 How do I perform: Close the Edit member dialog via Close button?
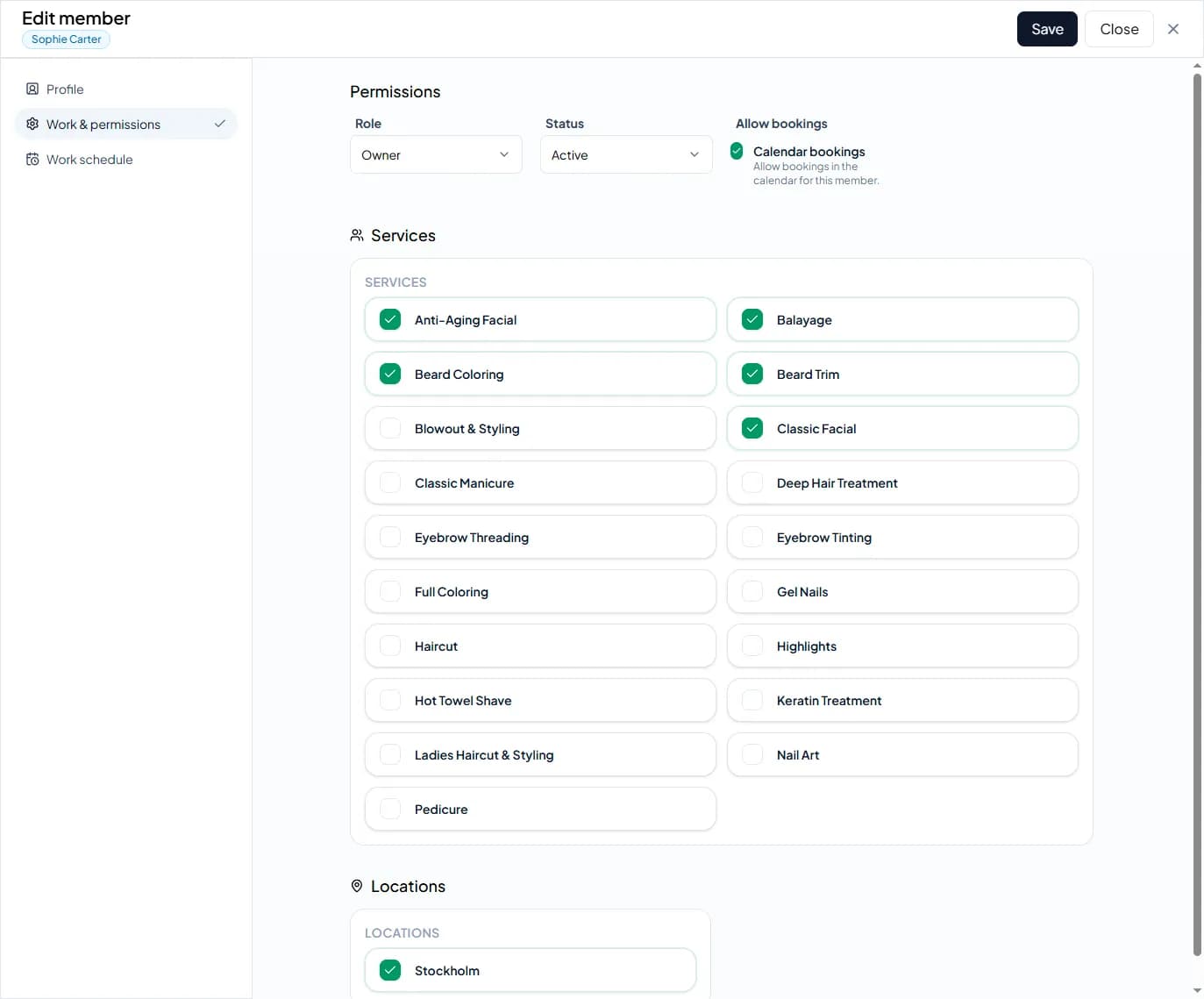coord(1119,28)
